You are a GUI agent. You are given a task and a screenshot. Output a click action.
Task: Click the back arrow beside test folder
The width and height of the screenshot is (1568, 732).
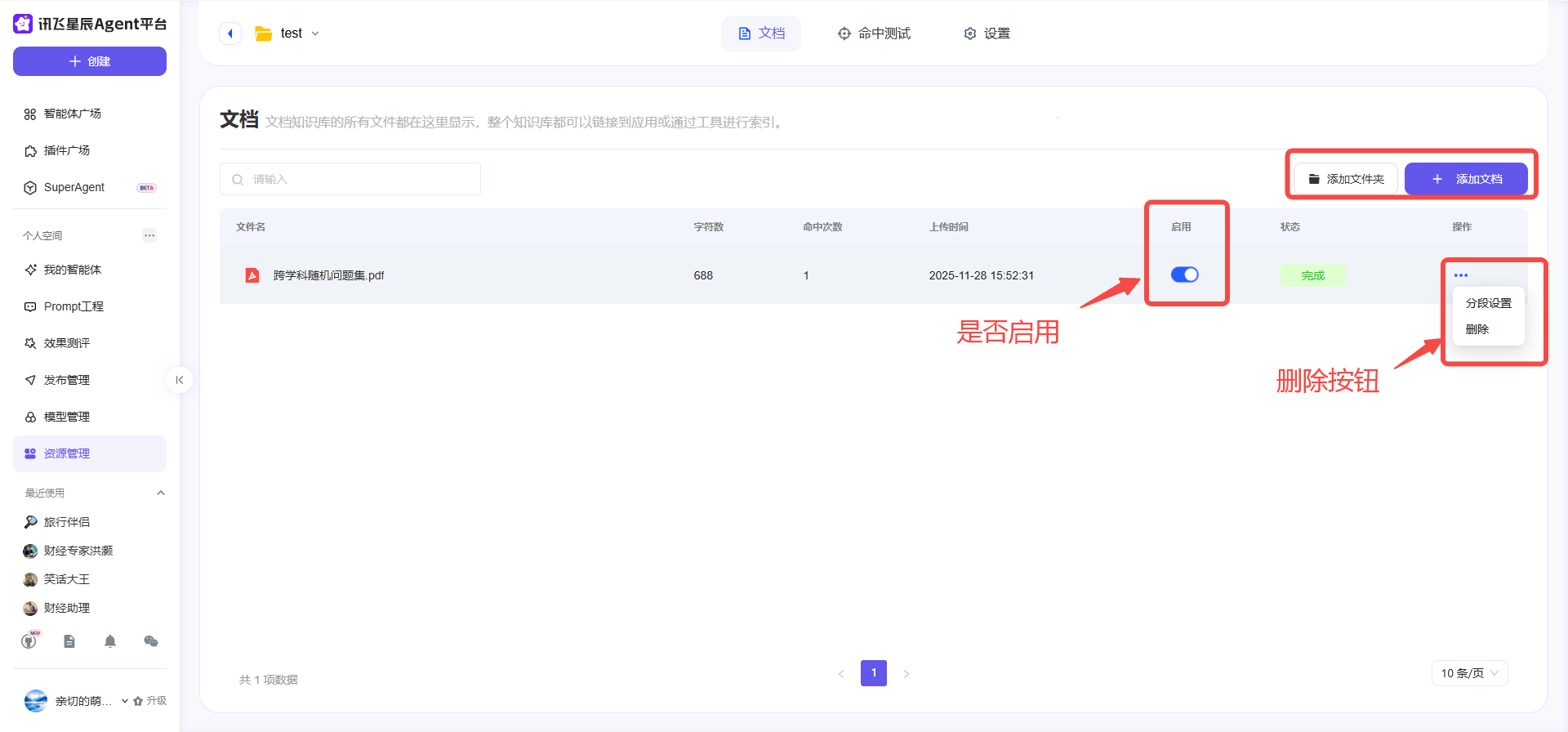pos(230,33)
